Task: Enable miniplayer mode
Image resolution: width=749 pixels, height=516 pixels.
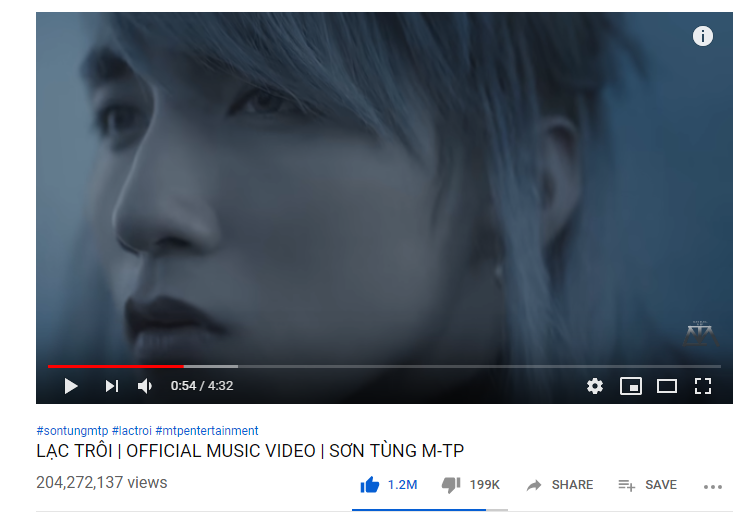Action: 631,386
